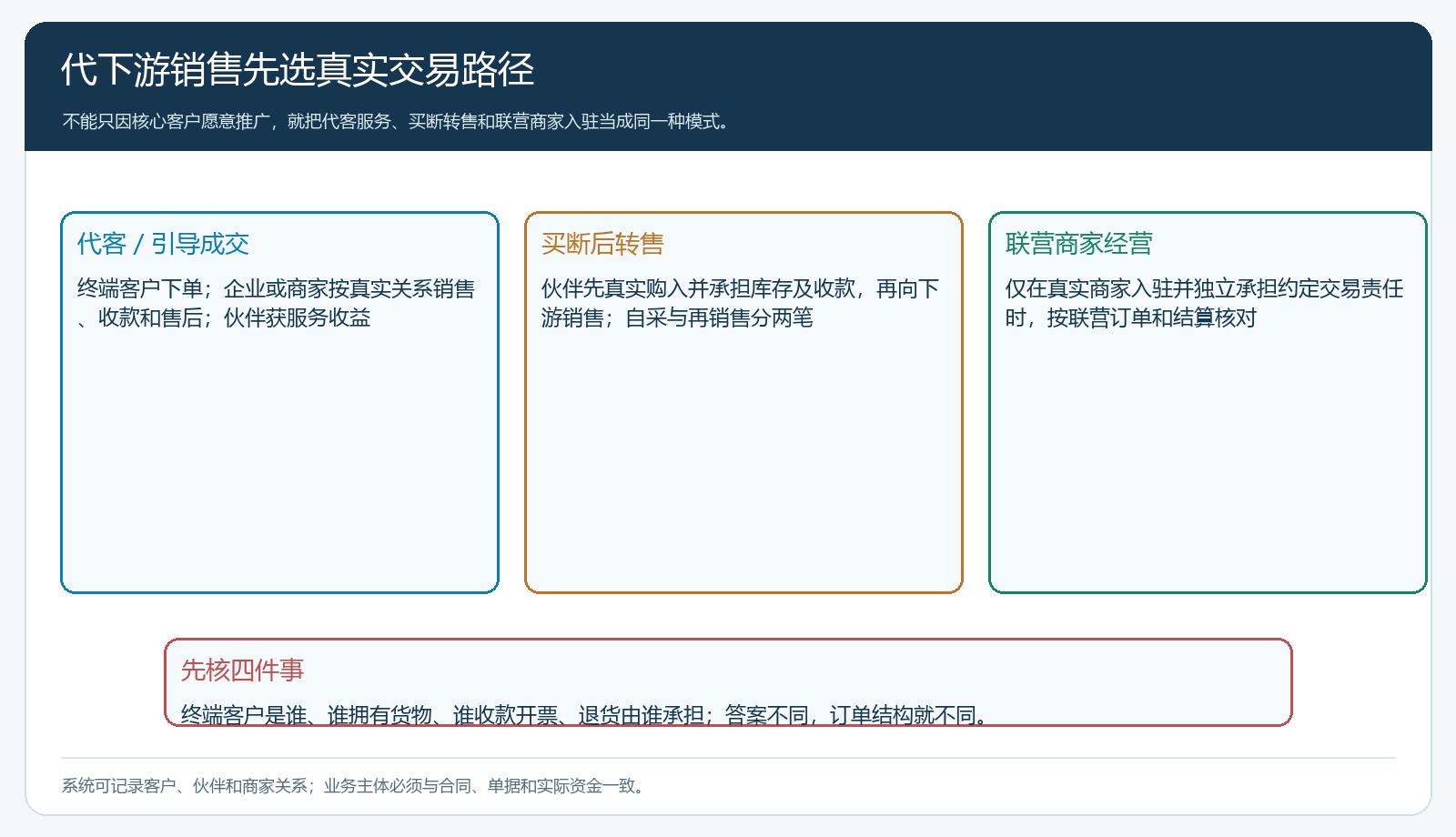Select the description starting with 终端客户下单

[x=276, y=303]
